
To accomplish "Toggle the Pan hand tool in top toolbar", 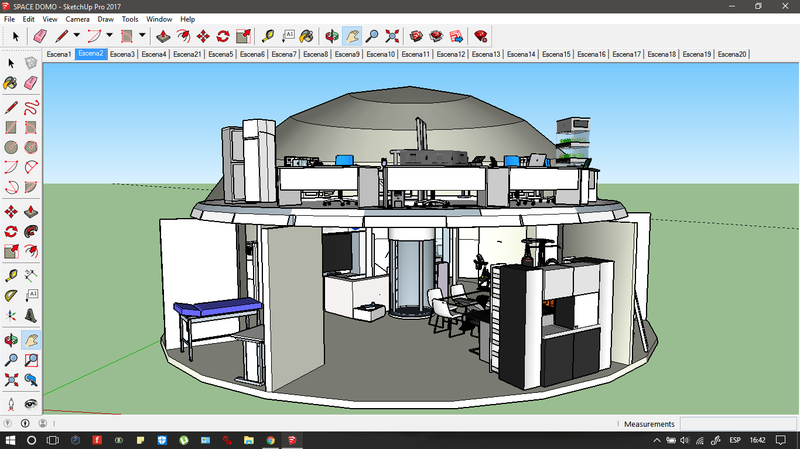I will pyautogui.click(x=352, y=36).
